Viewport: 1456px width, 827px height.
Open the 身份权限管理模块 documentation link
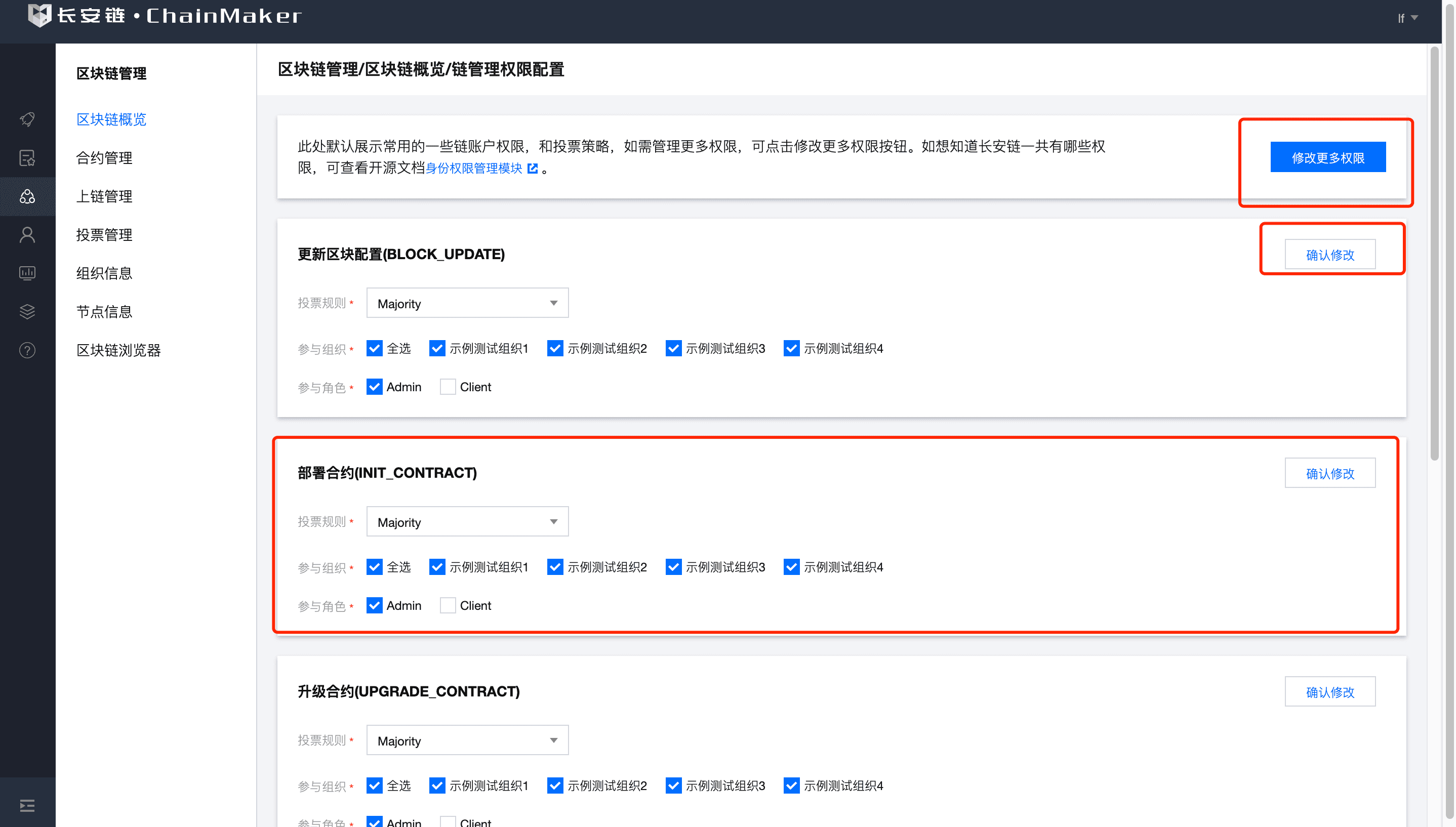click(474, 168)
